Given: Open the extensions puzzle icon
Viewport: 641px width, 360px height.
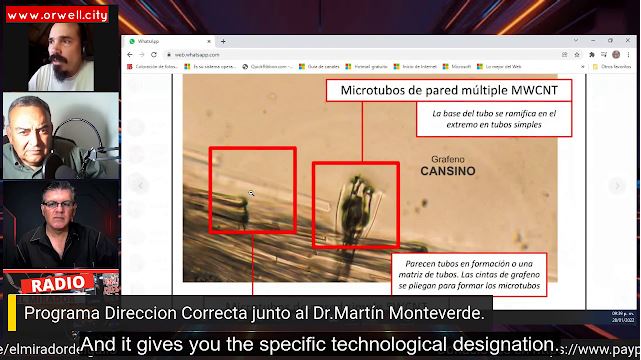Looking at the screenshot, I should point(592,54).
